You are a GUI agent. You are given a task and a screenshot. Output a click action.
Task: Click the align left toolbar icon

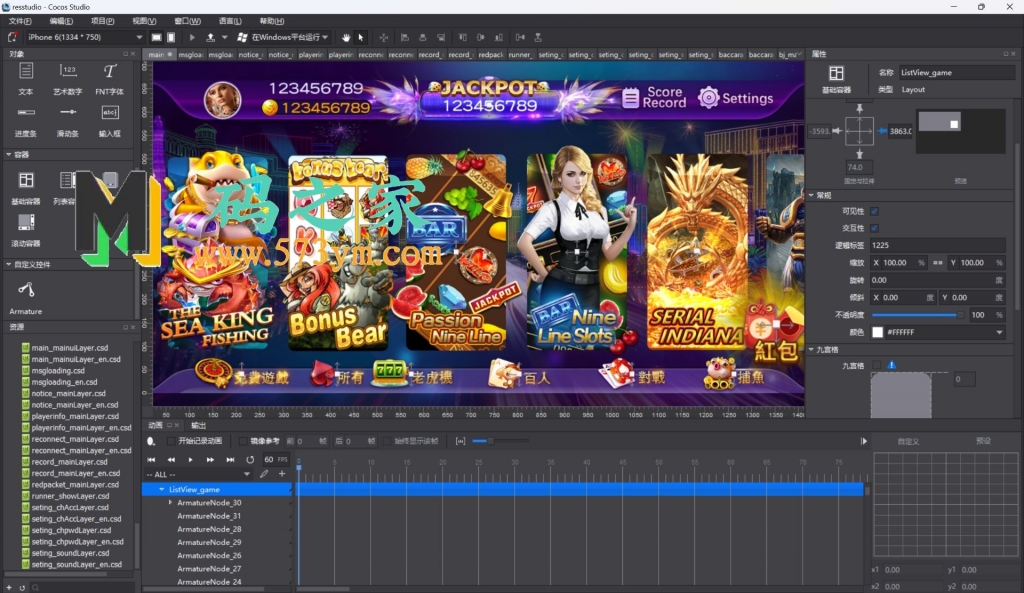pyautogui.click(x=404, y=37)
